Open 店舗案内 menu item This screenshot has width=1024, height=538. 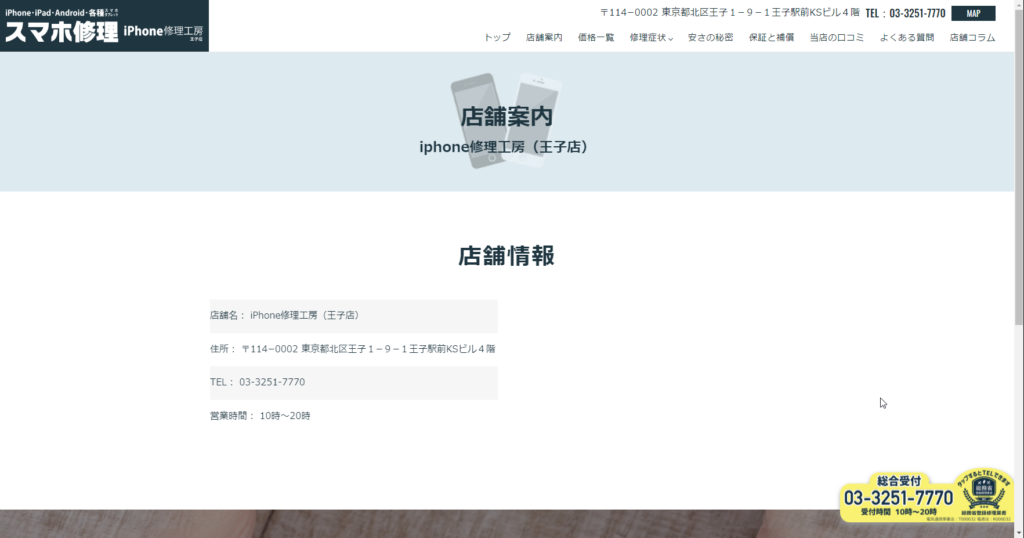point(544,38)
